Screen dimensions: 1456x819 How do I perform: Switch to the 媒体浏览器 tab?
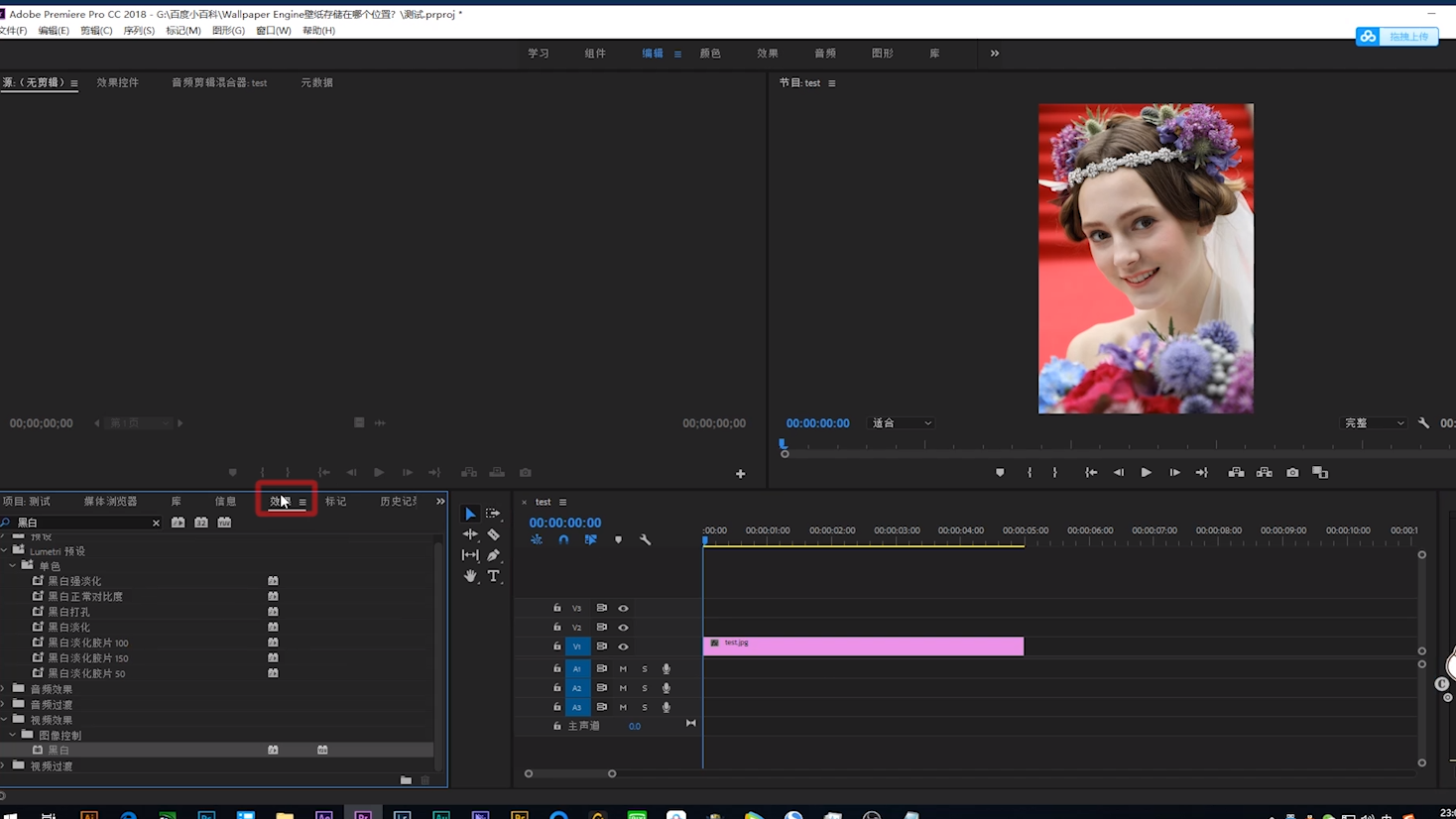pos(110,502)
